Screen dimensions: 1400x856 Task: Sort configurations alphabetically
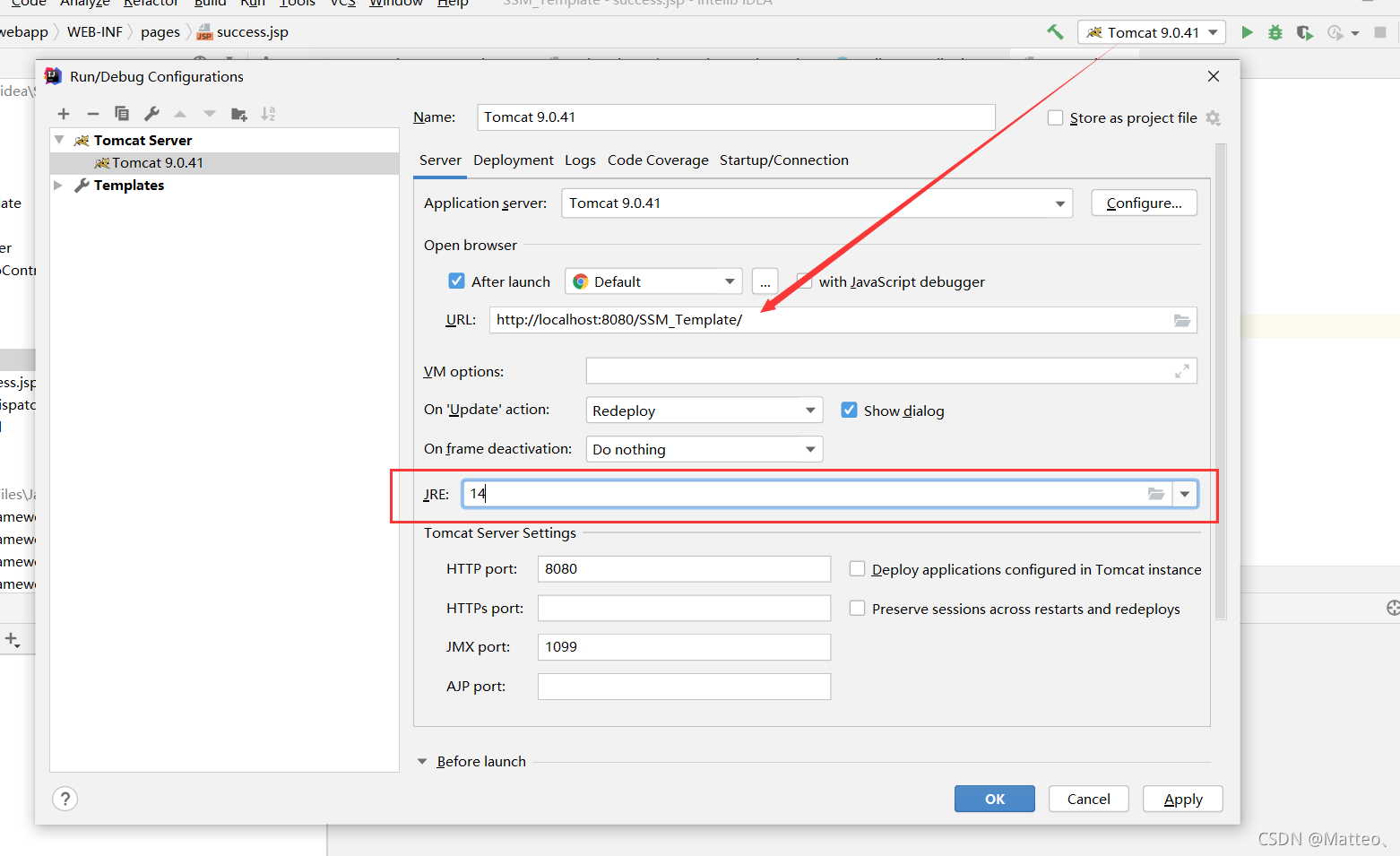[268, 114]
